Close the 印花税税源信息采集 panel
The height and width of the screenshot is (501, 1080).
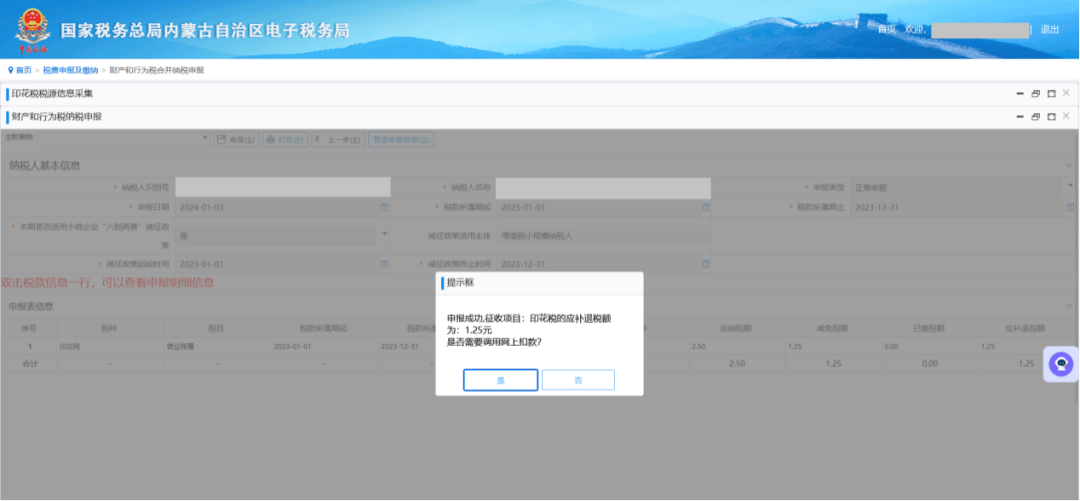1066,94
